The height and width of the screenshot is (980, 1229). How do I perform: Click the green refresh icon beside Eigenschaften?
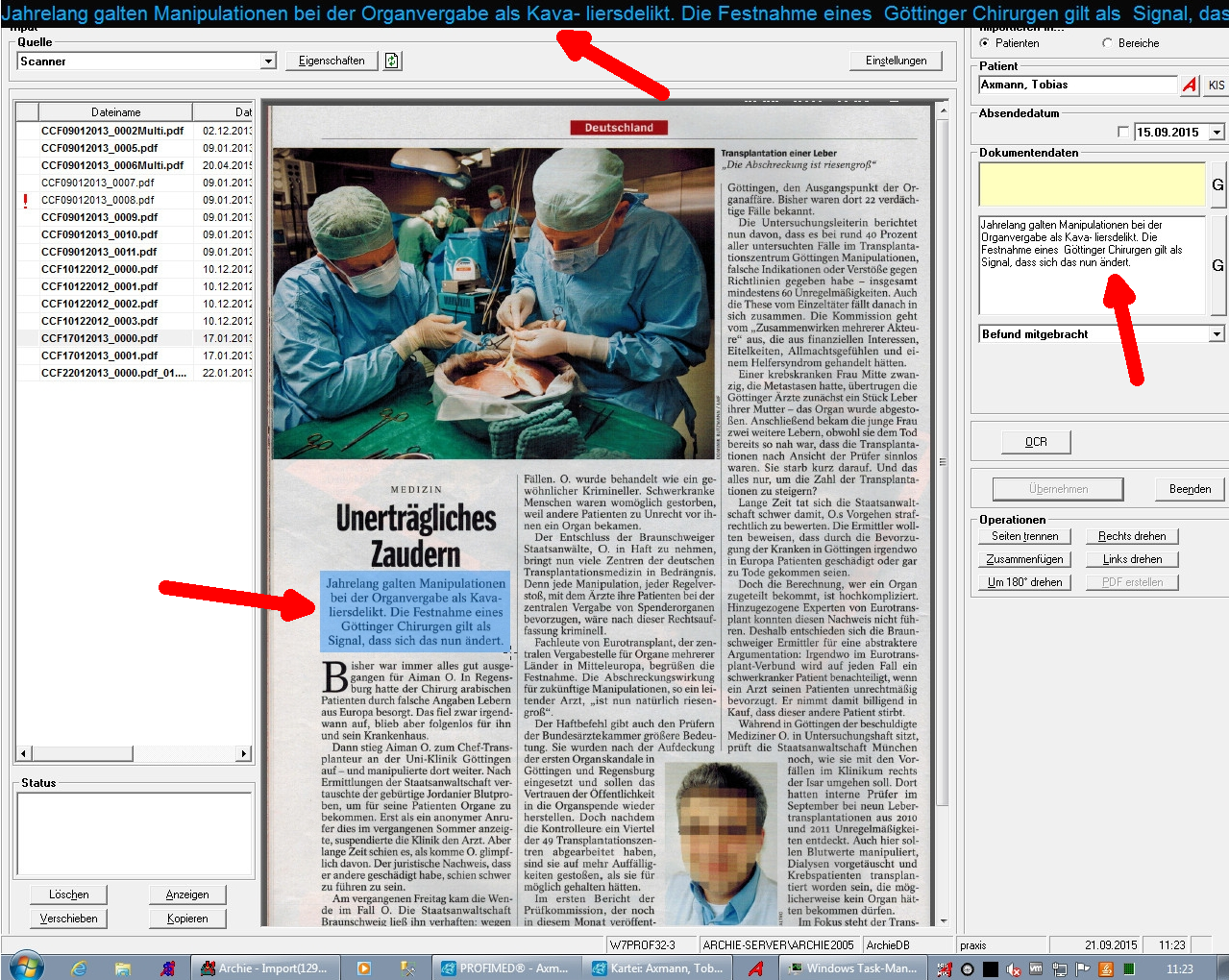coord(391,61)
